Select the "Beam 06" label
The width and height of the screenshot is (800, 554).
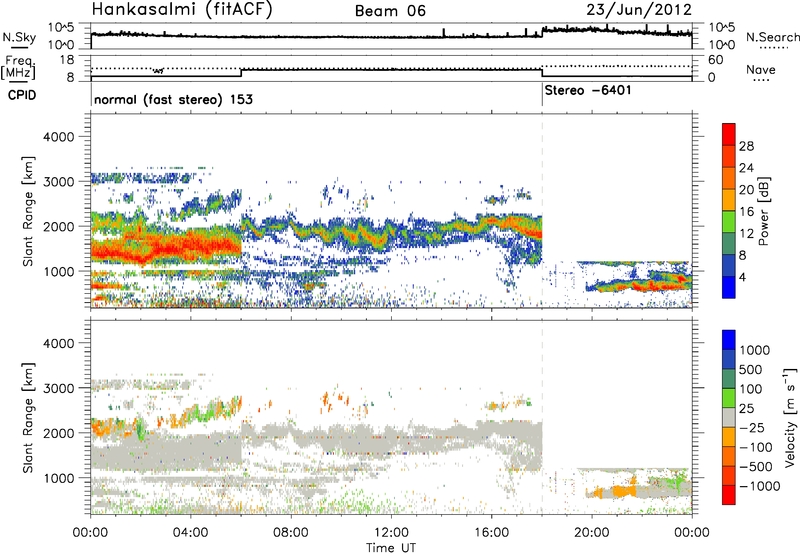(x=390, y=11)
